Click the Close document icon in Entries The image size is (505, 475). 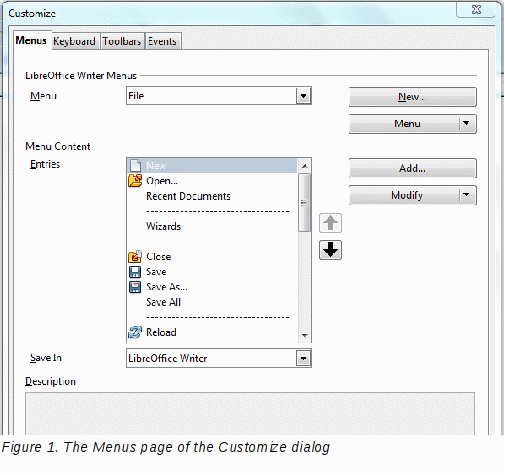pyautogui.click(x=135, y=257)
